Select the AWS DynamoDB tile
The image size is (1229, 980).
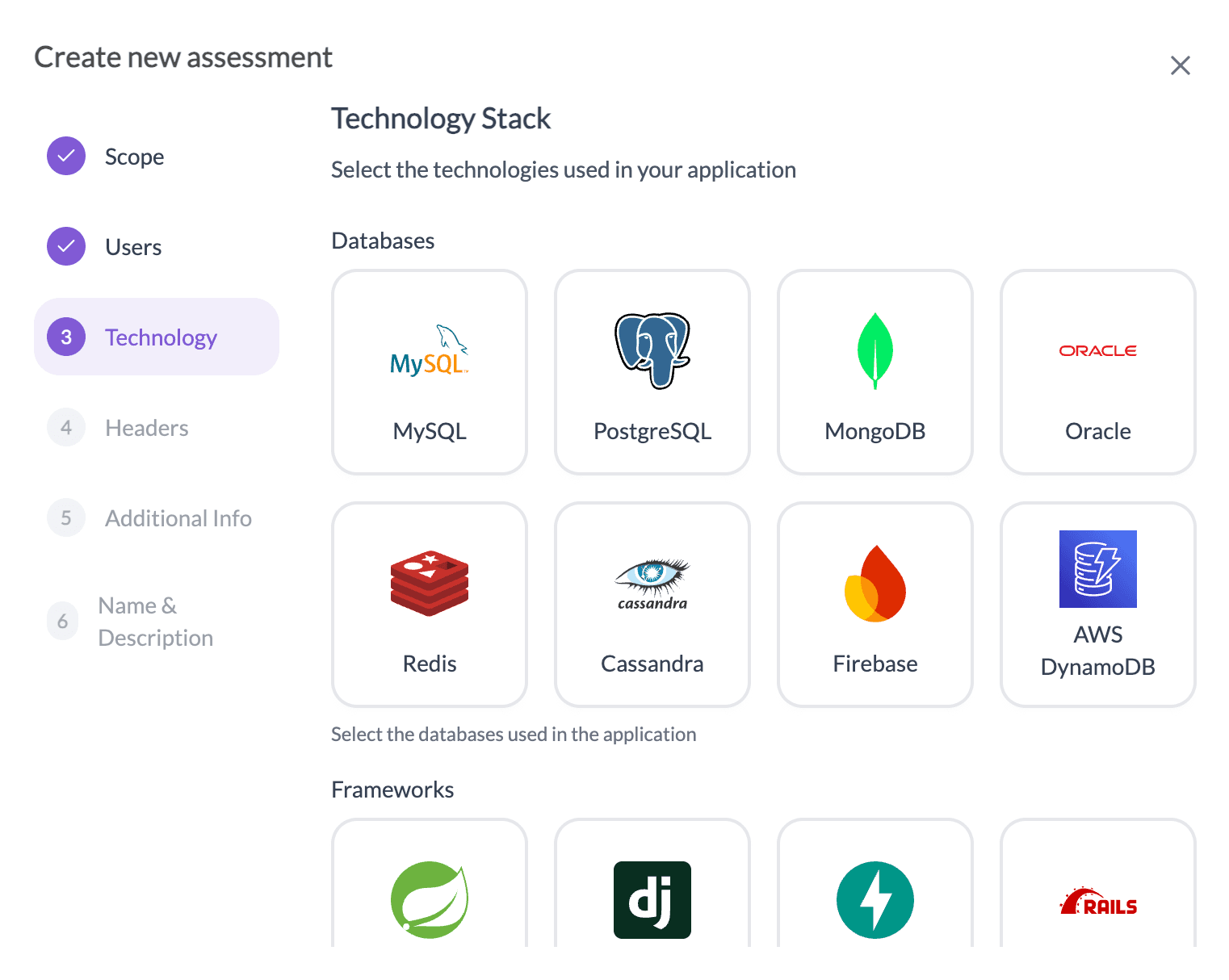point(1097,605)
